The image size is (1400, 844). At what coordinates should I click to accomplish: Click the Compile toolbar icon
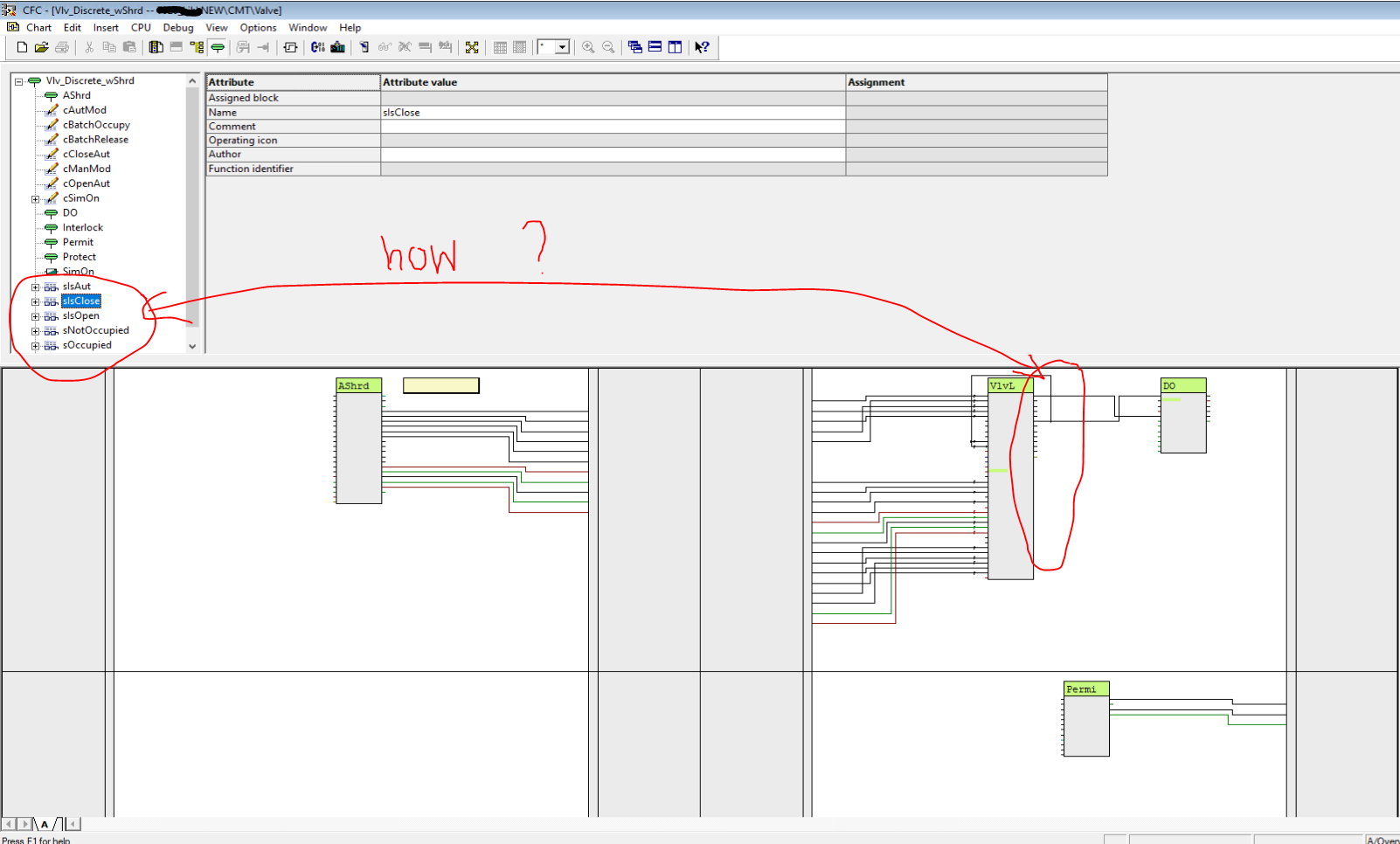(x=318, y=47)
